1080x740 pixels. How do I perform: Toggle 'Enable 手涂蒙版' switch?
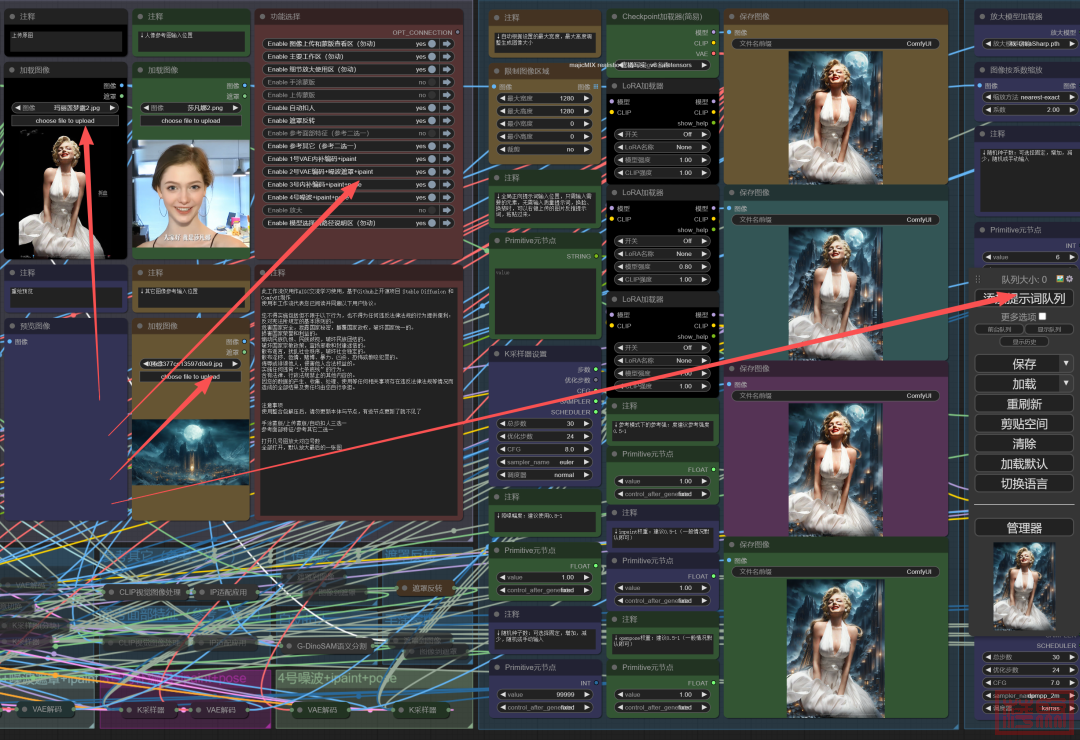click(x=432, y=82)
